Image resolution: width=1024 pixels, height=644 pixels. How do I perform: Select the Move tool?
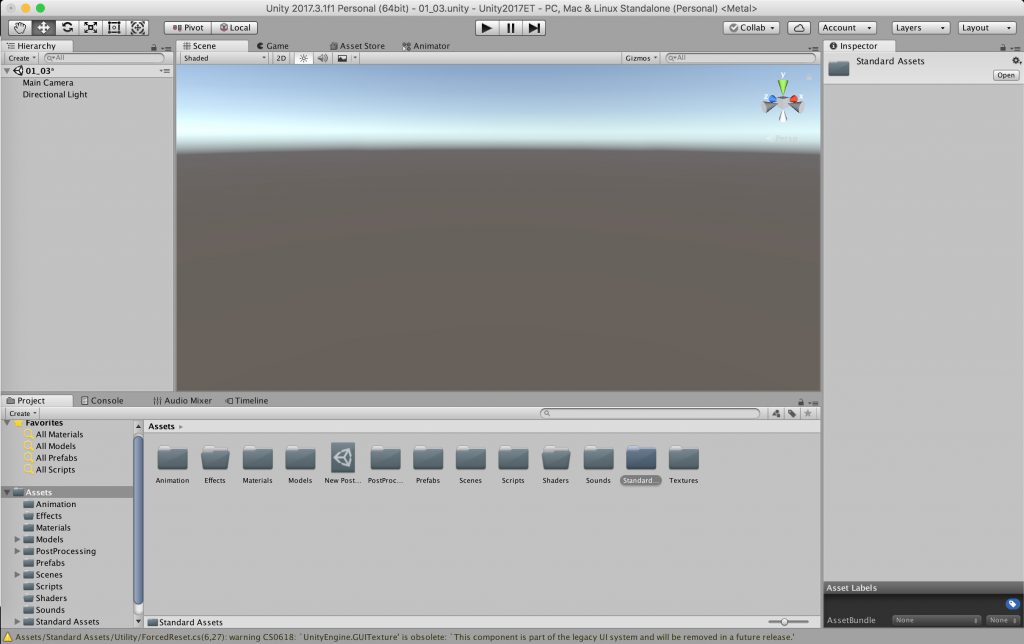[x=43, y=27]
